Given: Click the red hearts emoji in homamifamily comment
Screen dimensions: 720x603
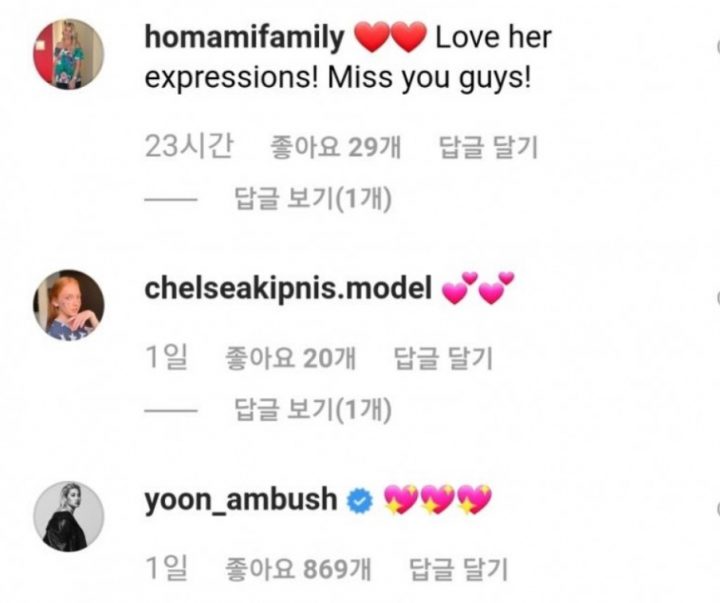Looking at the screenshot, I should 391,37.
